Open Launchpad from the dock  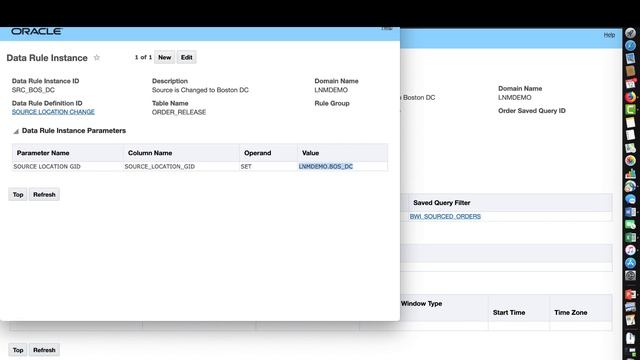coord(631,33)
